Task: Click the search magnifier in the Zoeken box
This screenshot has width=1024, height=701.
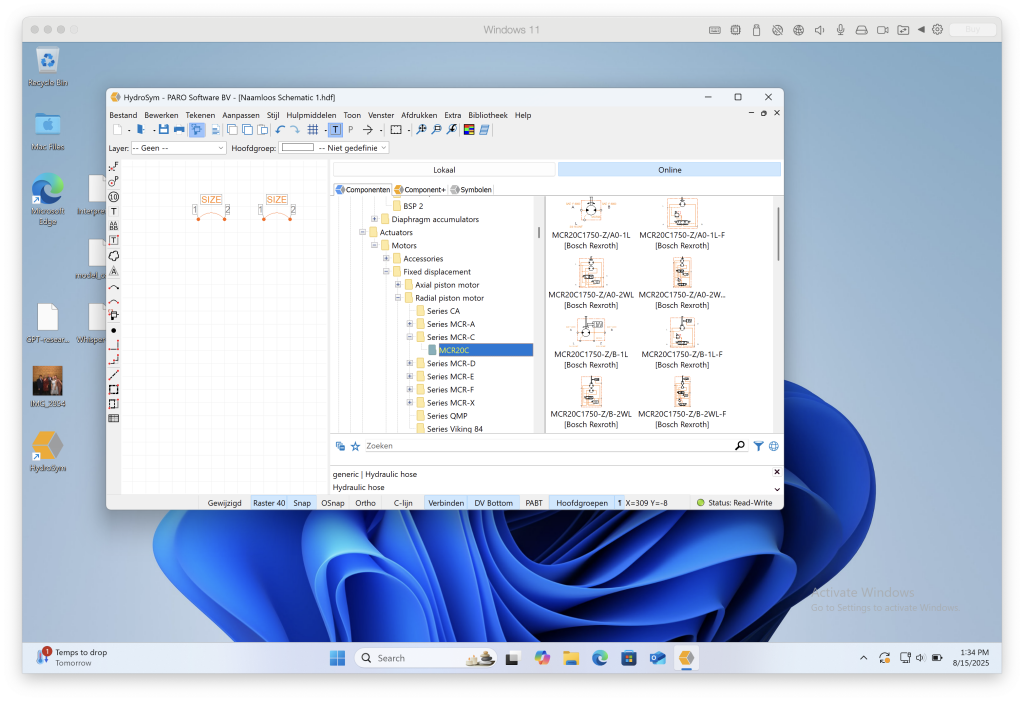Action: [x=740, y=446]
